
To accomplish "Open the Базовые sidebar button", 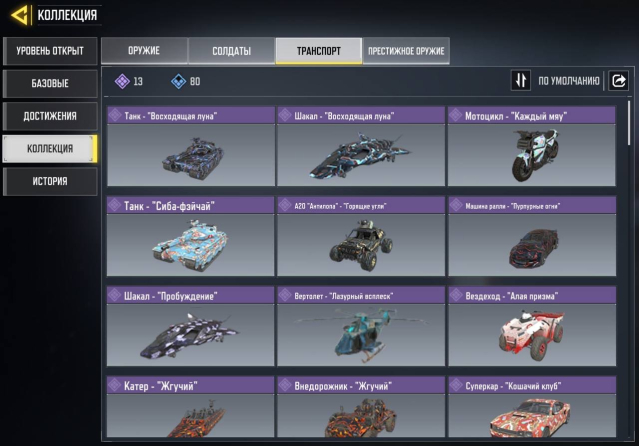I will (x=50, y=84).
